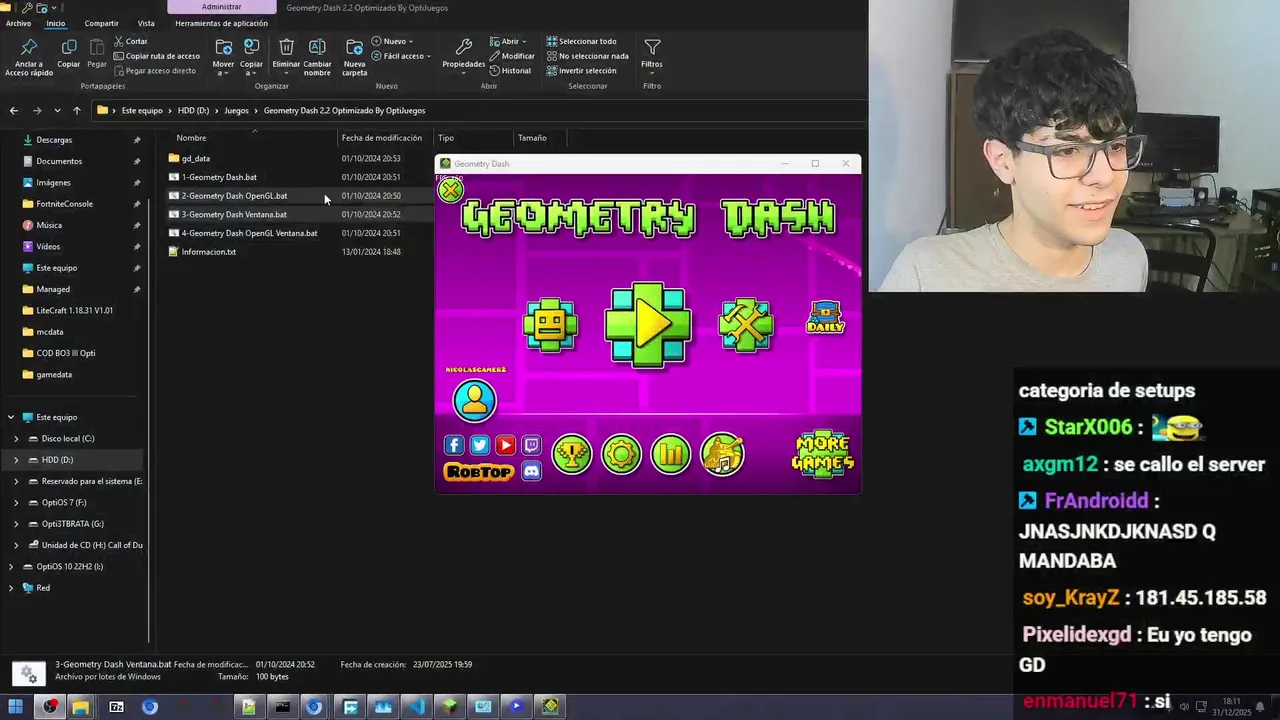Screen dimensions: 1280x720
Task: Click Copiar ruta de acceso
Action: (157, 56)
